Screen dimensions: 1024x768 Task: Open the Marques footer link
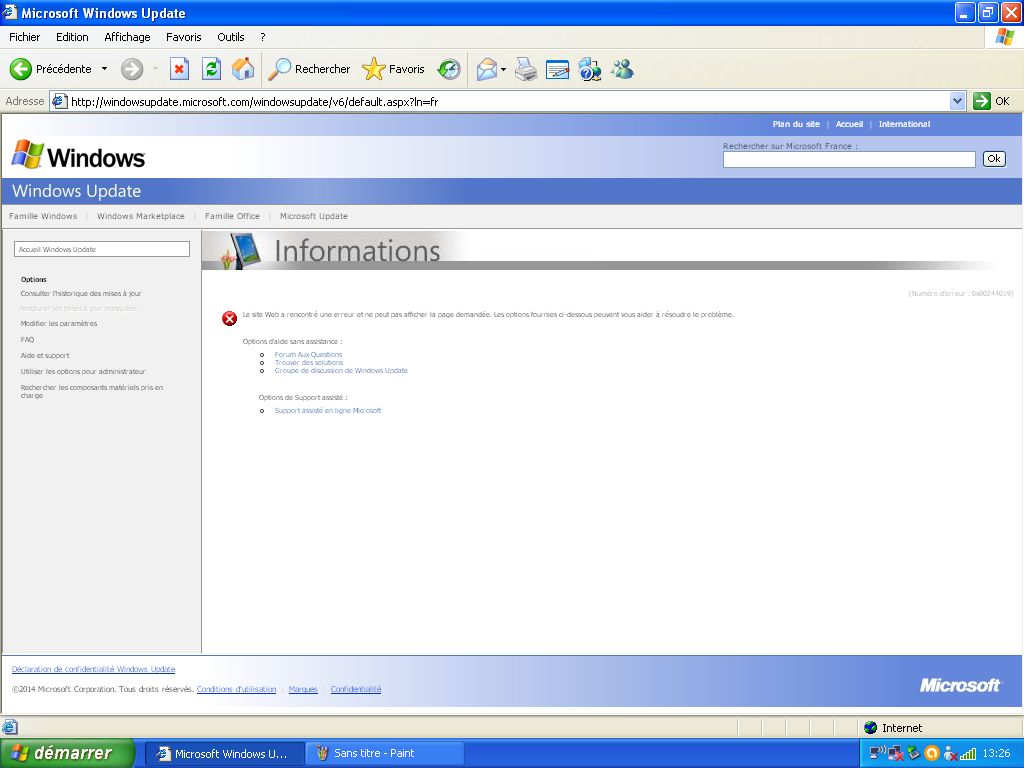303,689
